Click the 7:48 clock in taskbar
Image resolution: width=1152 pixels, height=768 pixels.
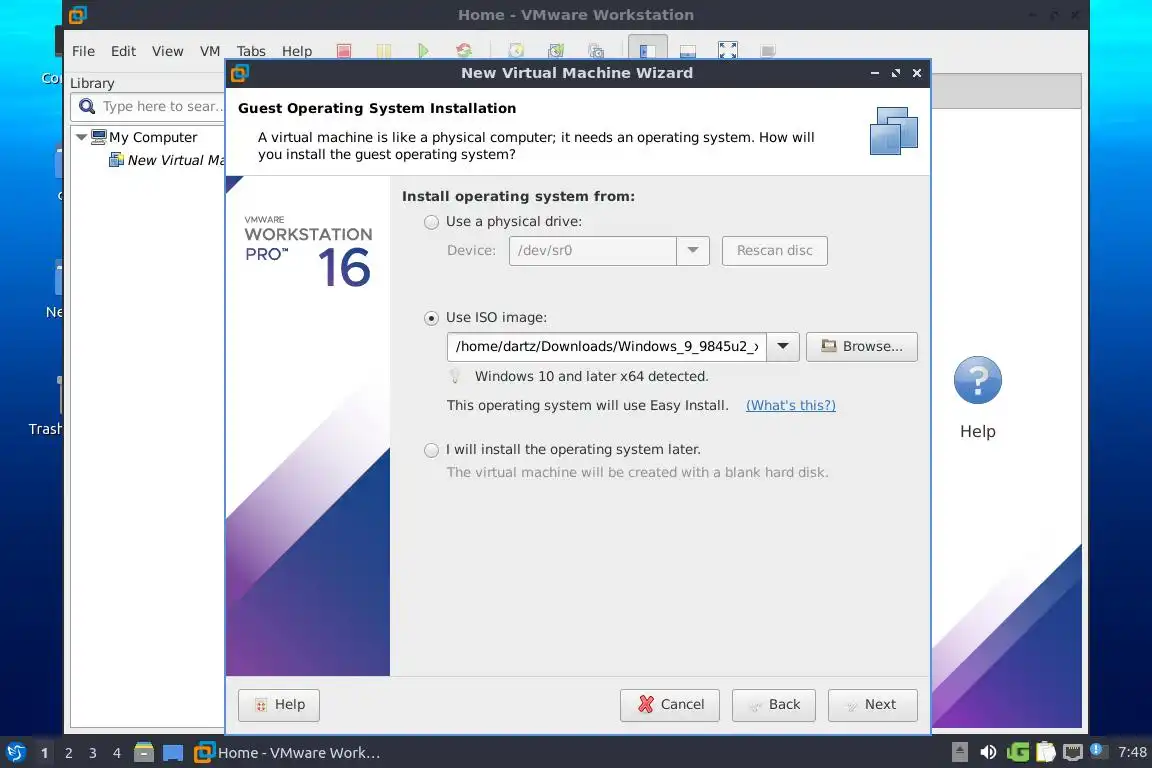click(1132, 752)
